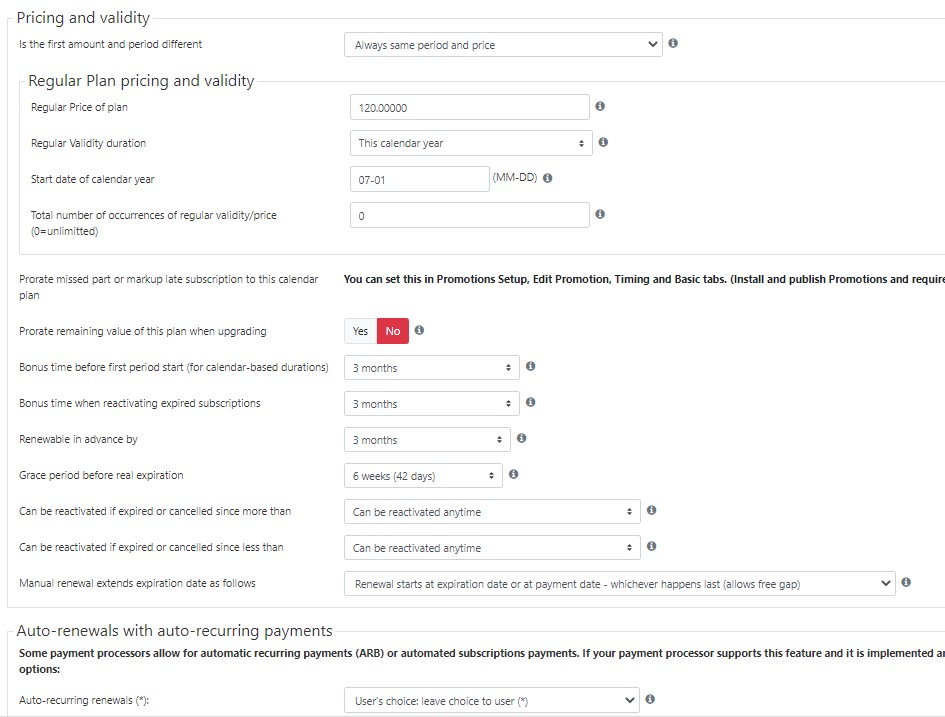Select No for prorate remaining value

393,331
